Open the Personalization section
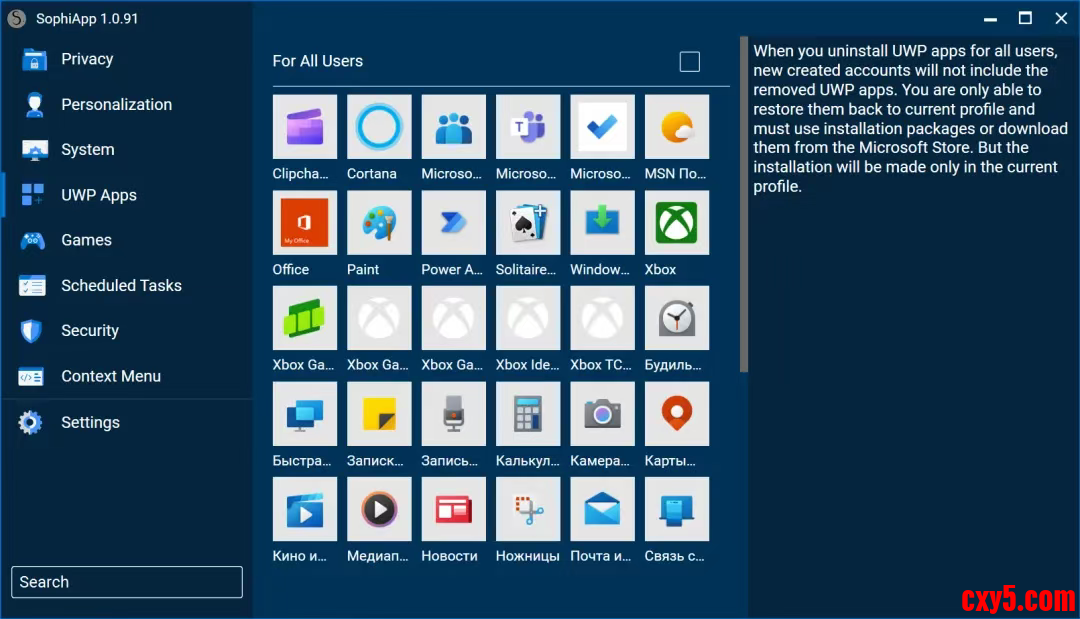Image resolution: width=1080 pixels, height=619 pixels. pyautogui.click(x=127, y=105)
